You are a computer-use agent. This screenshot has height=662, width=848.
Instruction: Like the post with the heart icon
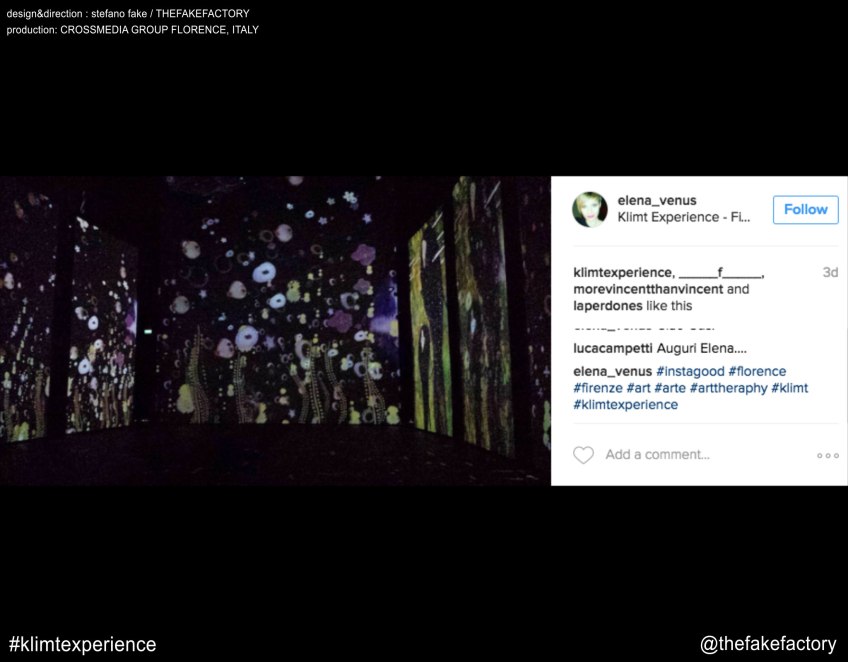click(x=583, y=455)
